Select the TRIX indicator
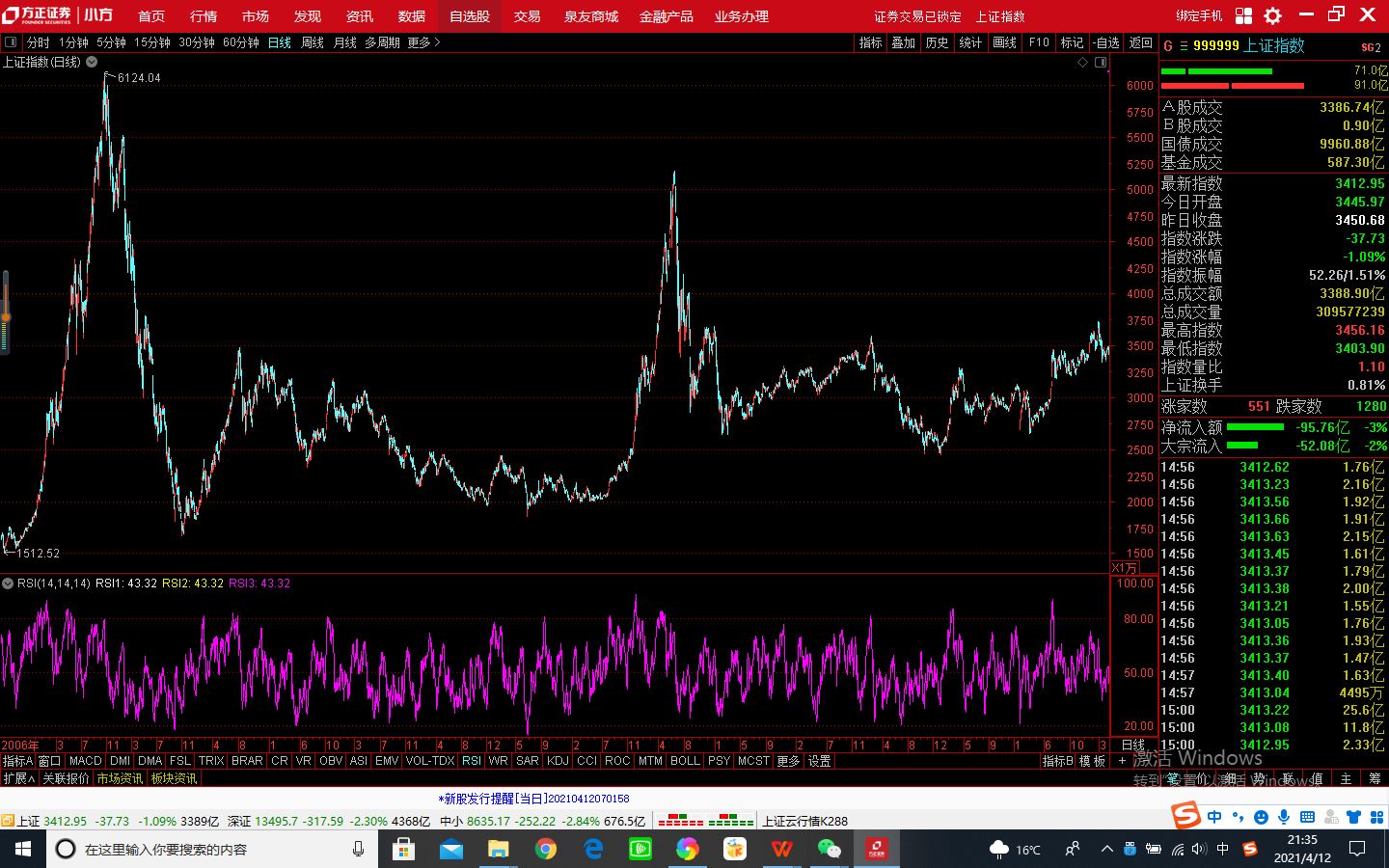Image resolution: width=1389 pixels, height=868 pixels. coord(211,761)
